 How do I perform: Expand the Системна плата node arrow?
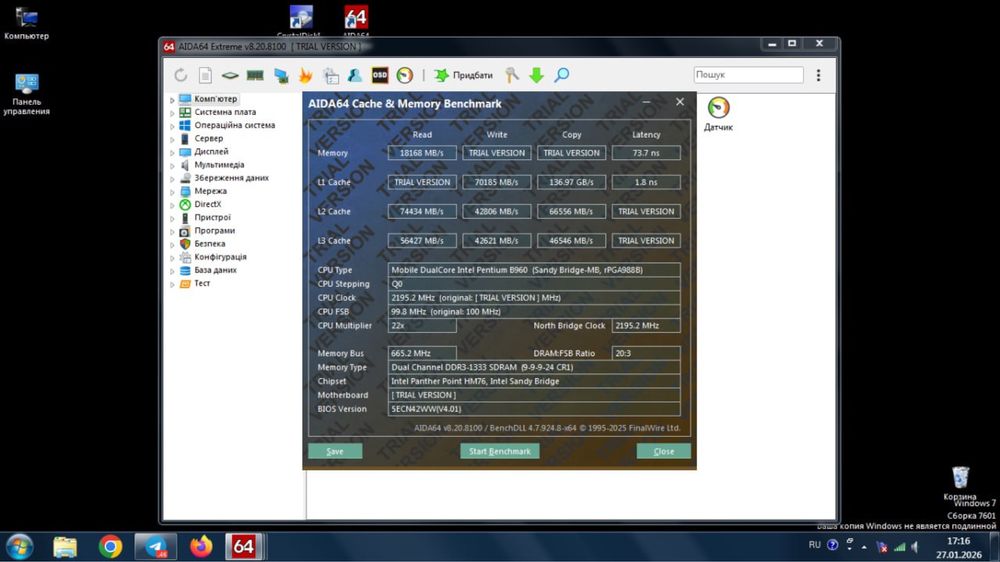tap(172, 113)
